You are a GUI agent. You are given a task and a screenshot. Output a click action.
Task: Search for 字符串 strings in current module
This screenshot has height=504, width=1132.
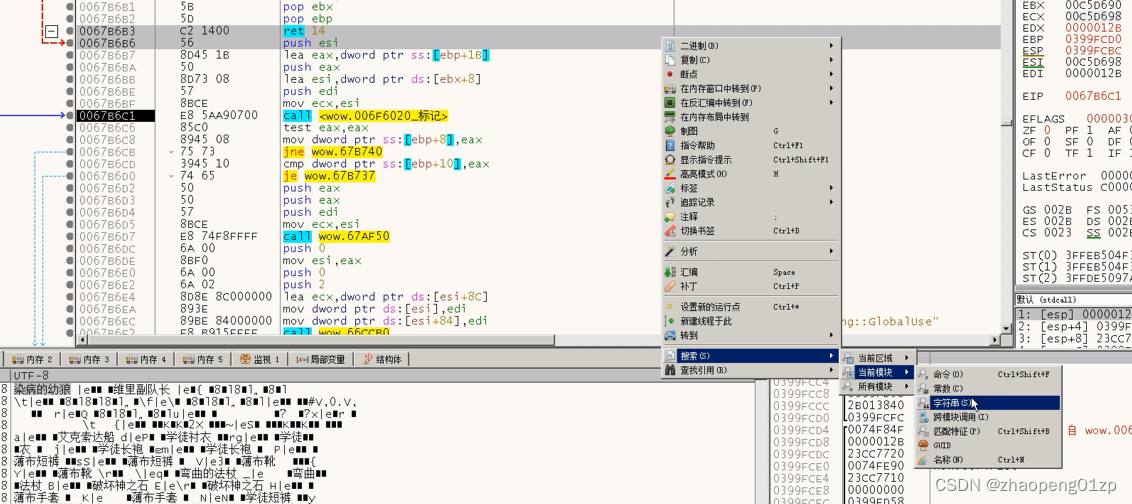[x=988, y=402]
